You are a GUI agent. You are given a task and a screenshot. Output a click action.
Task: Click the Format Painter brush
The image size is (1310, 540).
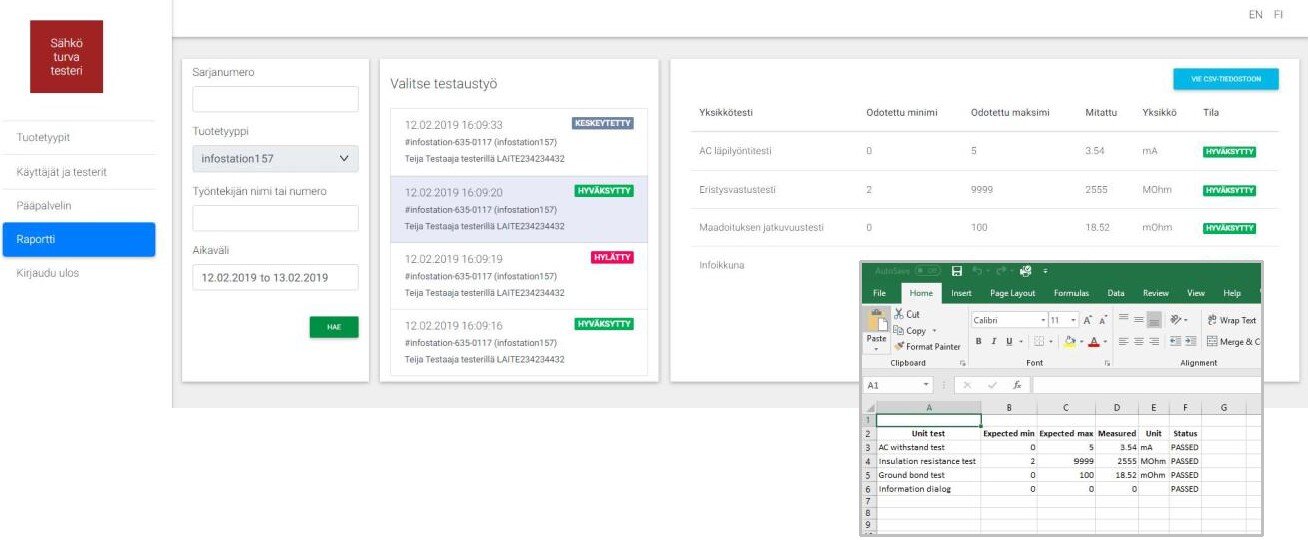(x=899, y=346)
